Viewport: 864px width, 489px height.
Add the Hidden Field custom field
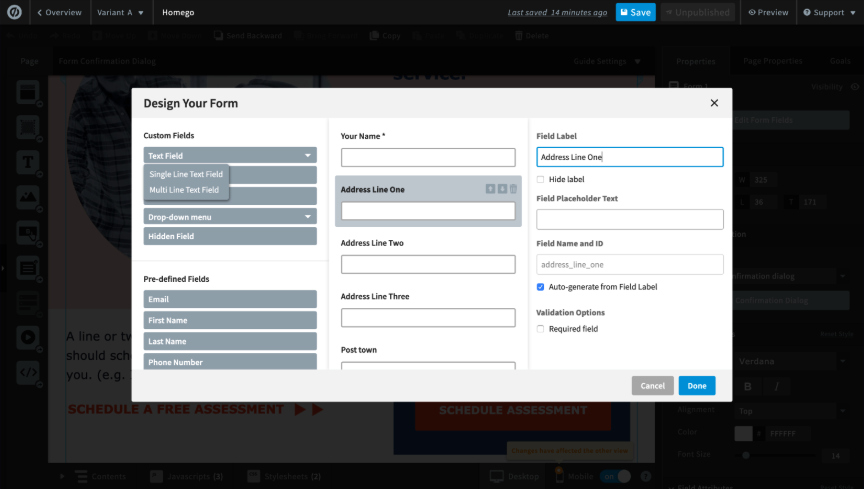tap(230, 236)
